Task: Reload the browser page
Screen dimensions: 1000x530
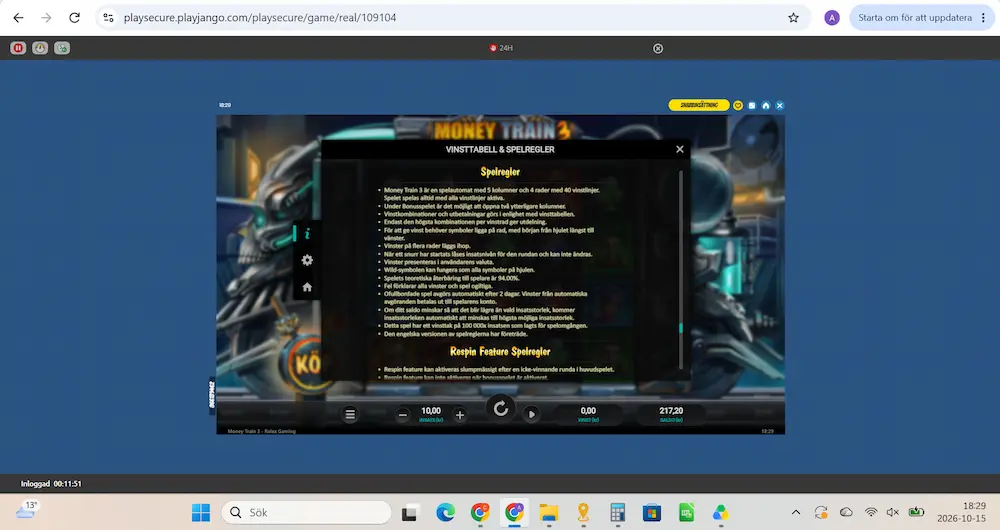Action: click(x=75, y=18)
